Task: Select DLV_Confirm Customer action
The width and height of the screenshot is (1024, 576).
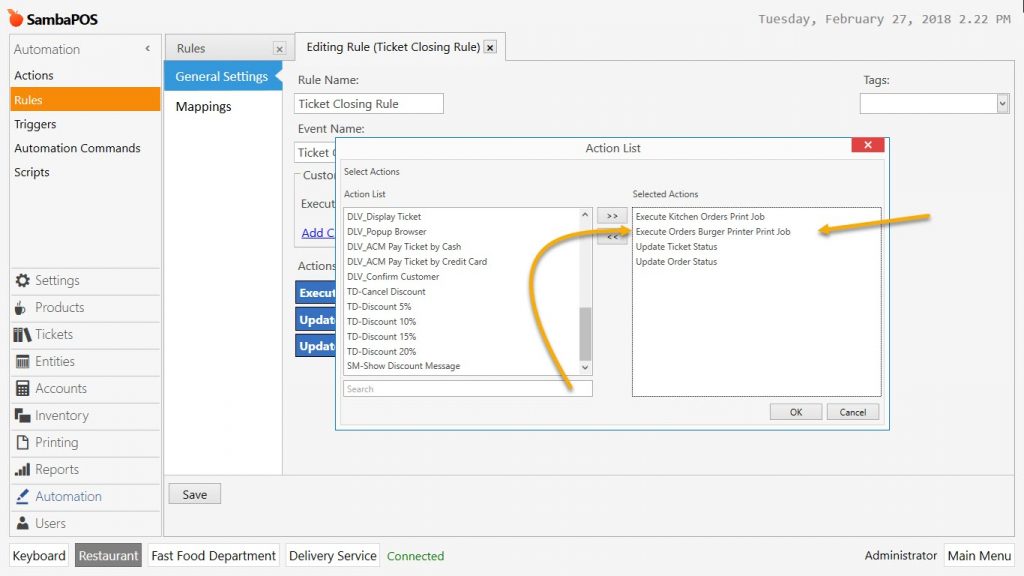Action: point(393,277)
